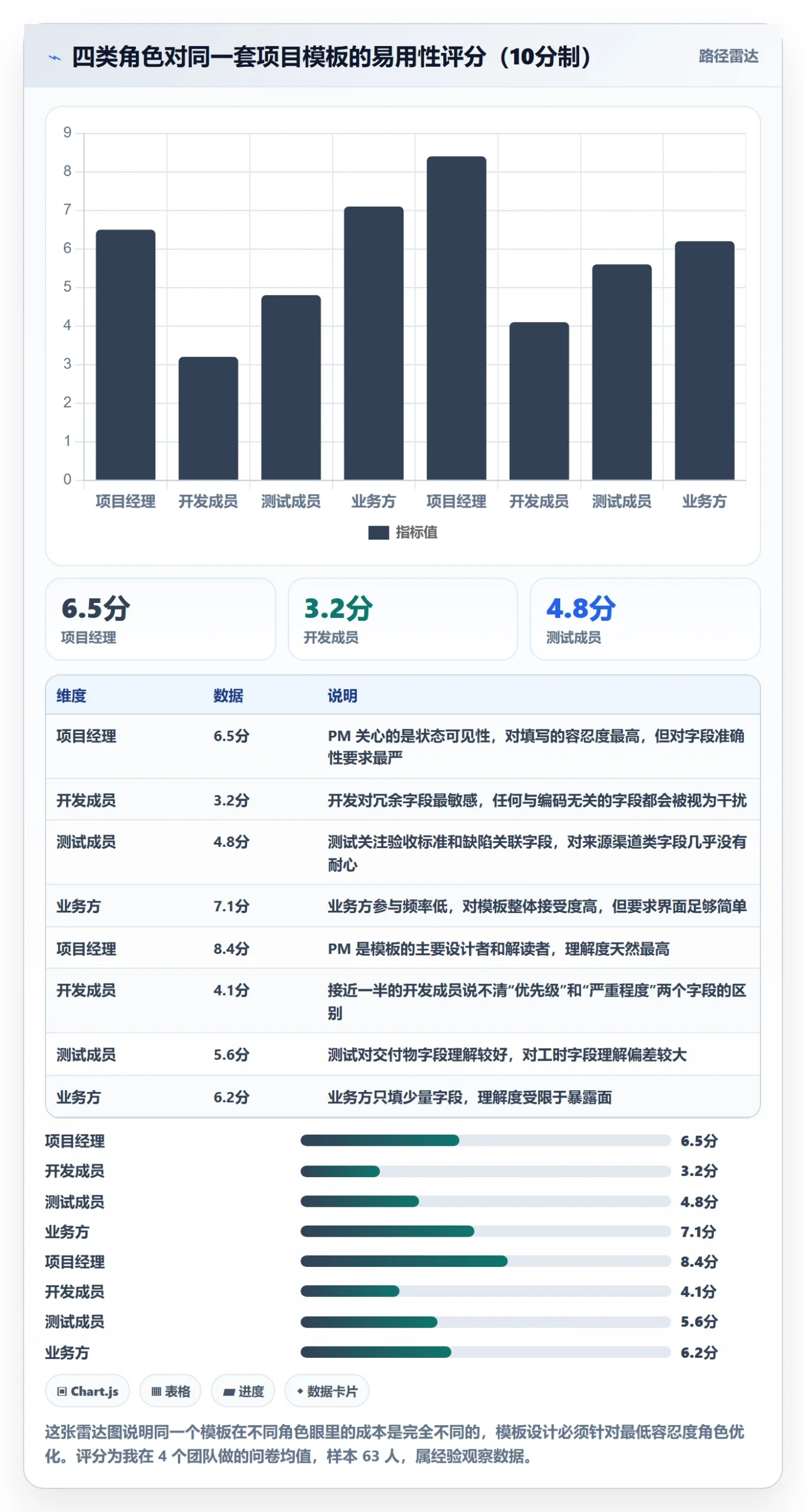The image size is (806, 1512).
Task: Click the 维度 column header
Action: [71, 696]
